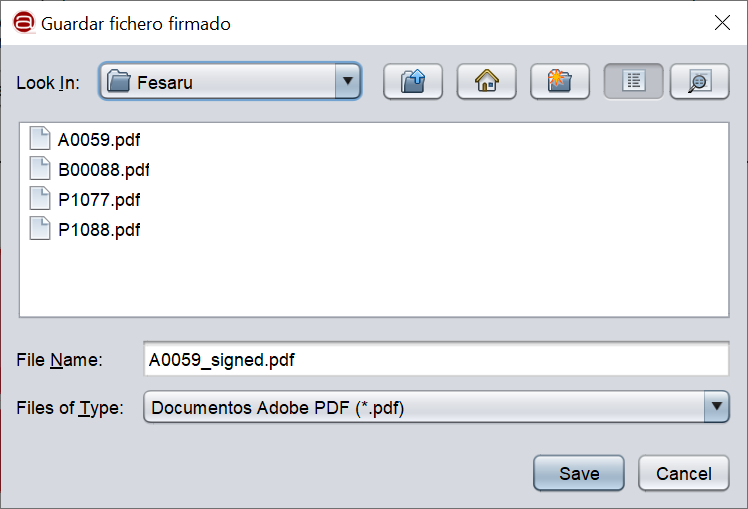Viewport: 748px width, 509px height.
Task: Switch to Details view
Action: pos(699,82)
